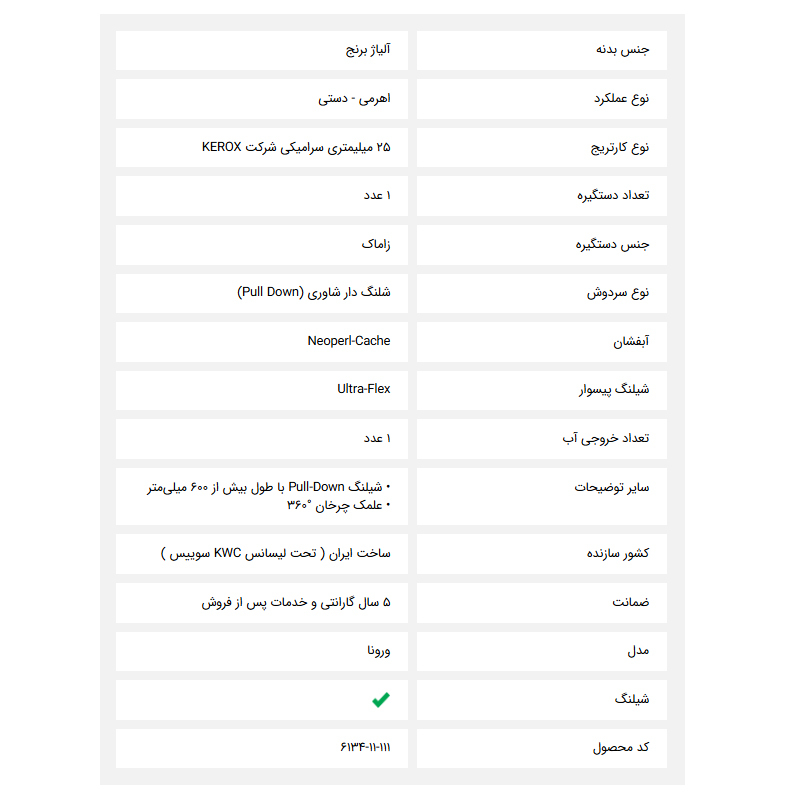Select the KWC license country value
The width and height of the screenshot is (800, 800).
(276, 553)
